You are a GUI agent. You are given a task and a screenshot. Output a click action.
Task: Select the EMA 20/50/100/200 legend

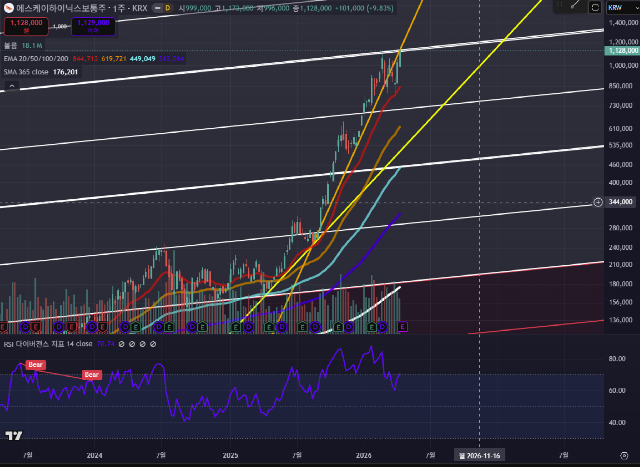tap(36, 59)
